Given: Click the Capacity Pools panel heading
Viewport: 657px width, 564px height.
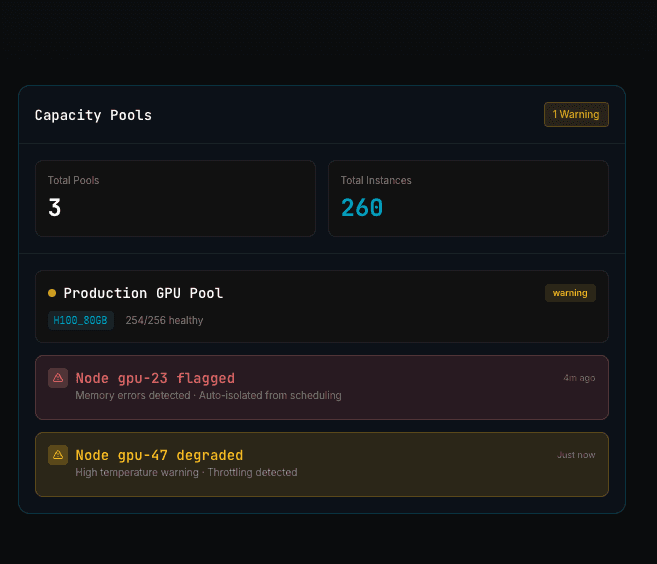Looking at the screenshot, I should pyautogui.click(x=93, y=115).
